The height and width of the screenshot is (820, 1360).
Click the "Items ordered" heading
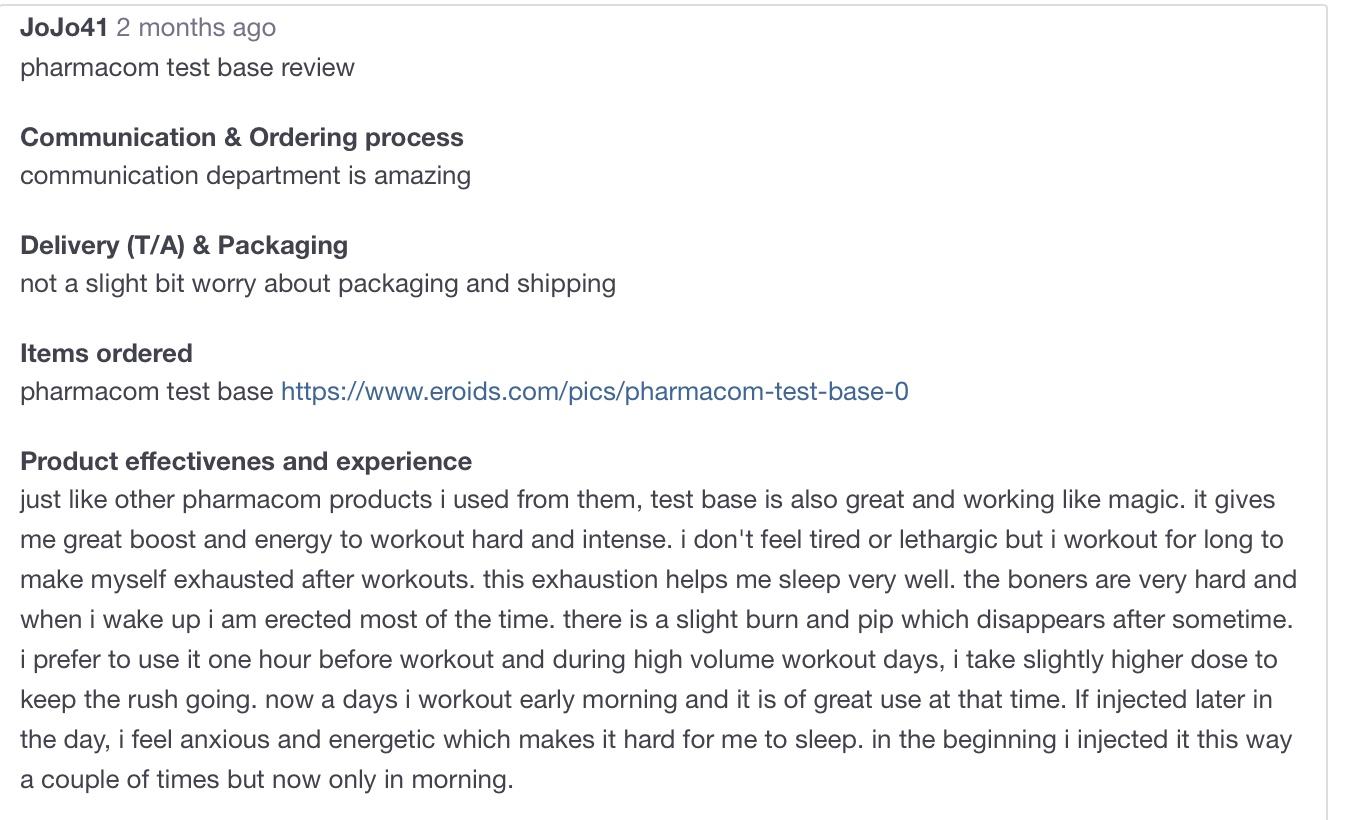click(x=106, y=353)
